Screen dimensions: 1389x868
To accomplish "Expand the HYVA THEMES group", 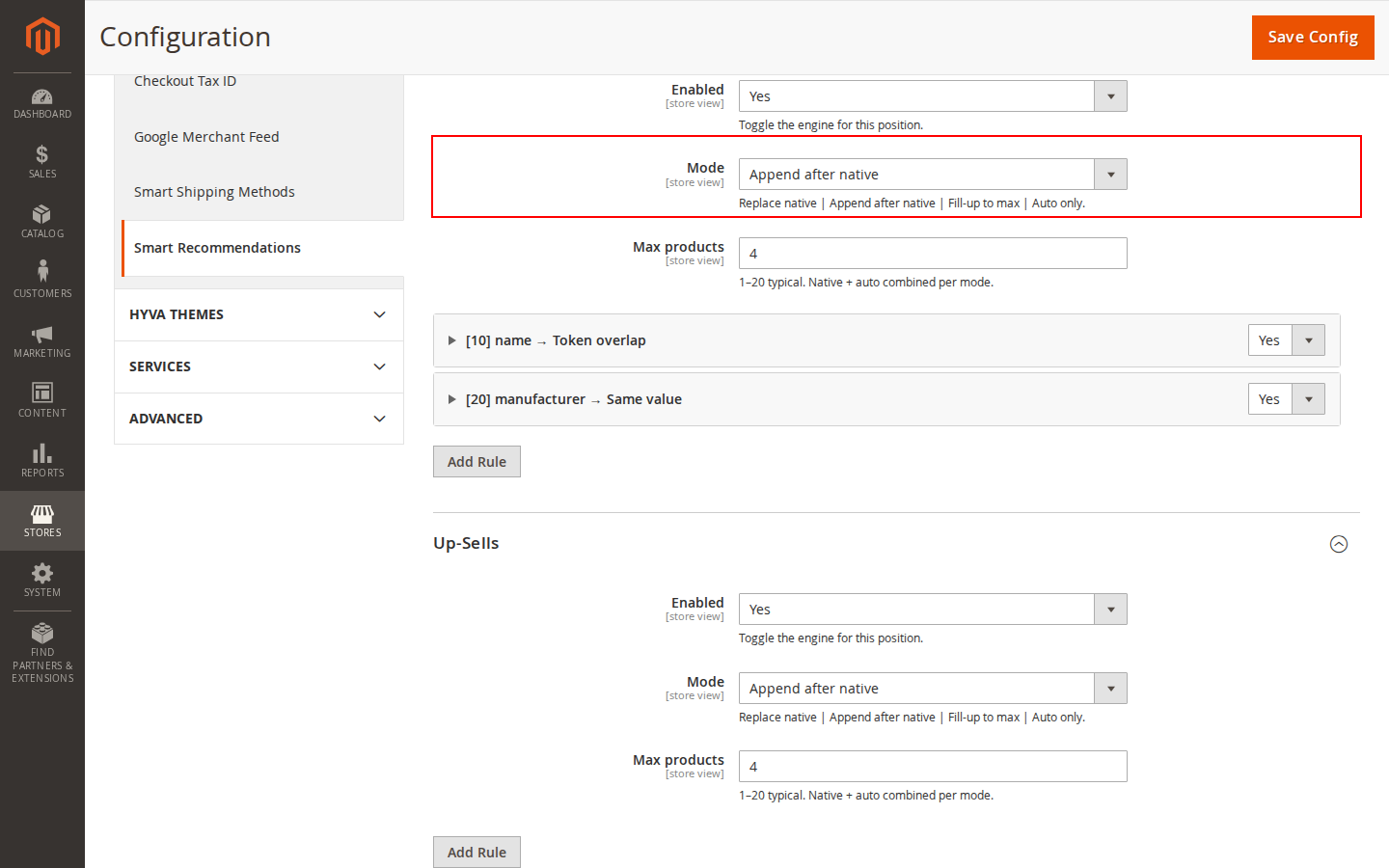I will pos(259,314).
